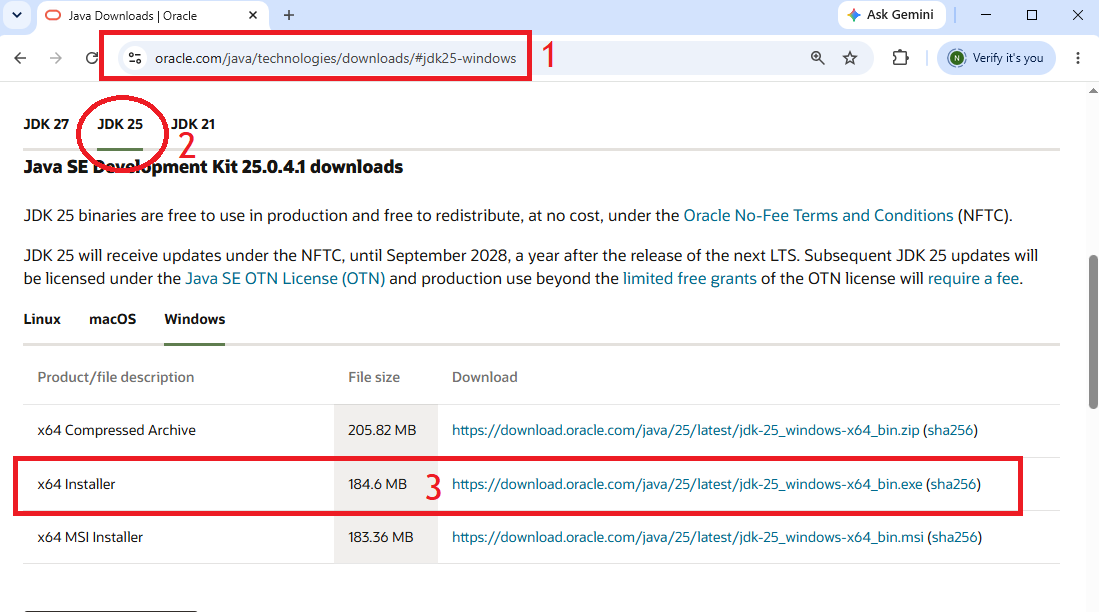The width and height of the screenshot is (1099, 612).
Task: Click the Ask Gemini button
Action: point(891,15)
